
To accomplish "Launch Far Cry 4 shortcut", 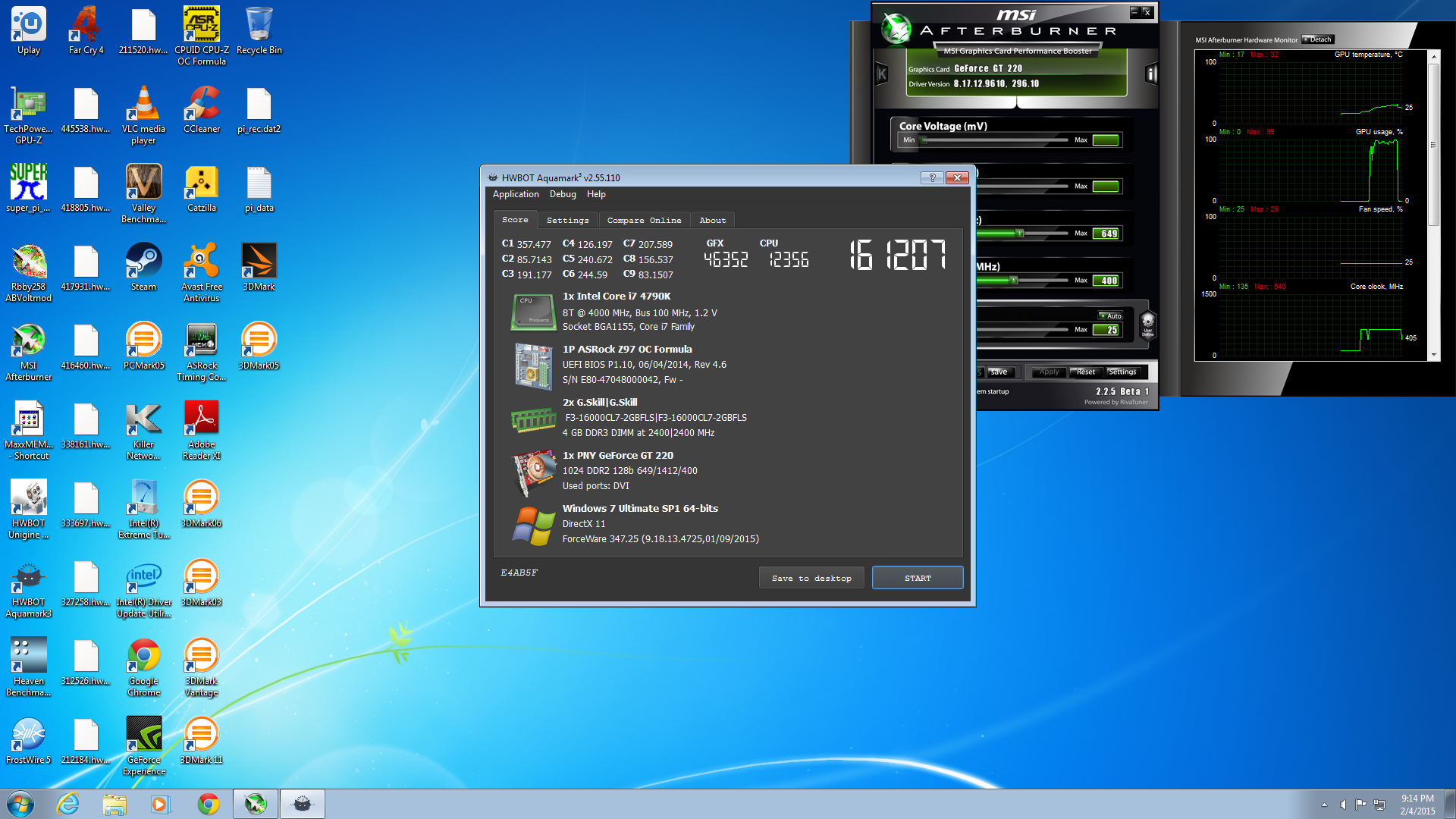I will pyautogui.click(x=86, y=31).
